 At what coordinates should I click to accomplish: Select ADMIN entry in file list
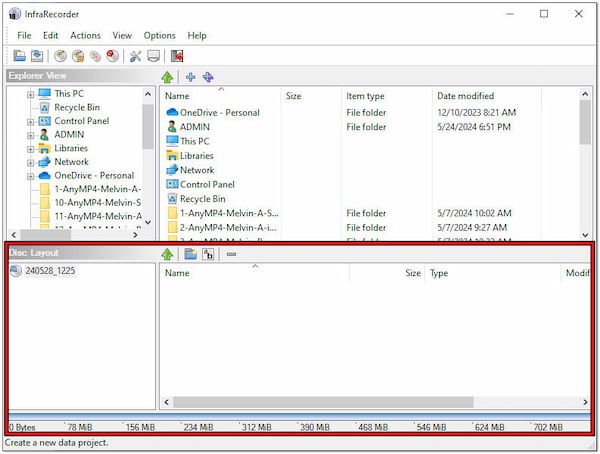(195, 127)
